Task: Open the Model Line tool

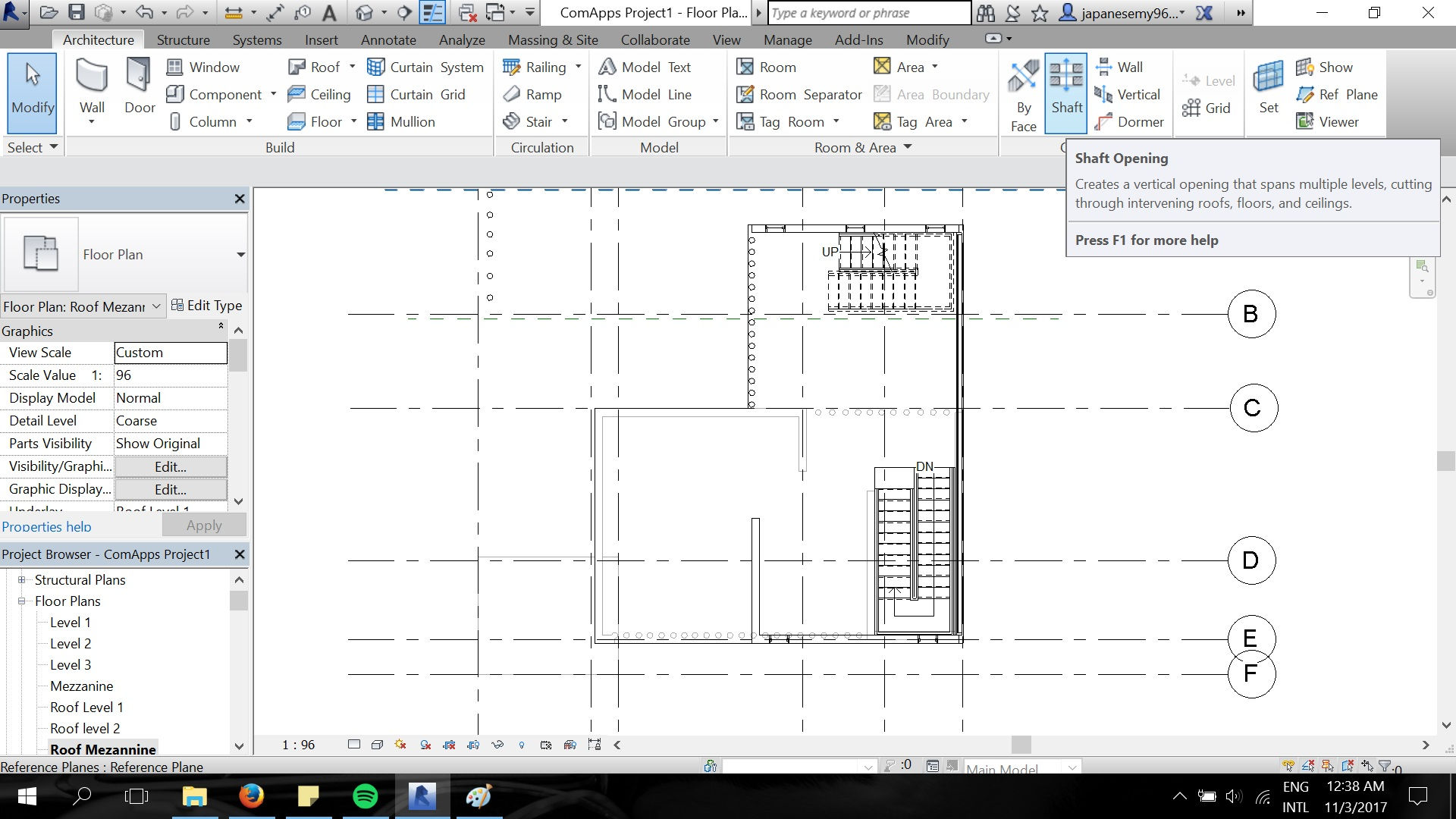Action: (x=645, y=94)
